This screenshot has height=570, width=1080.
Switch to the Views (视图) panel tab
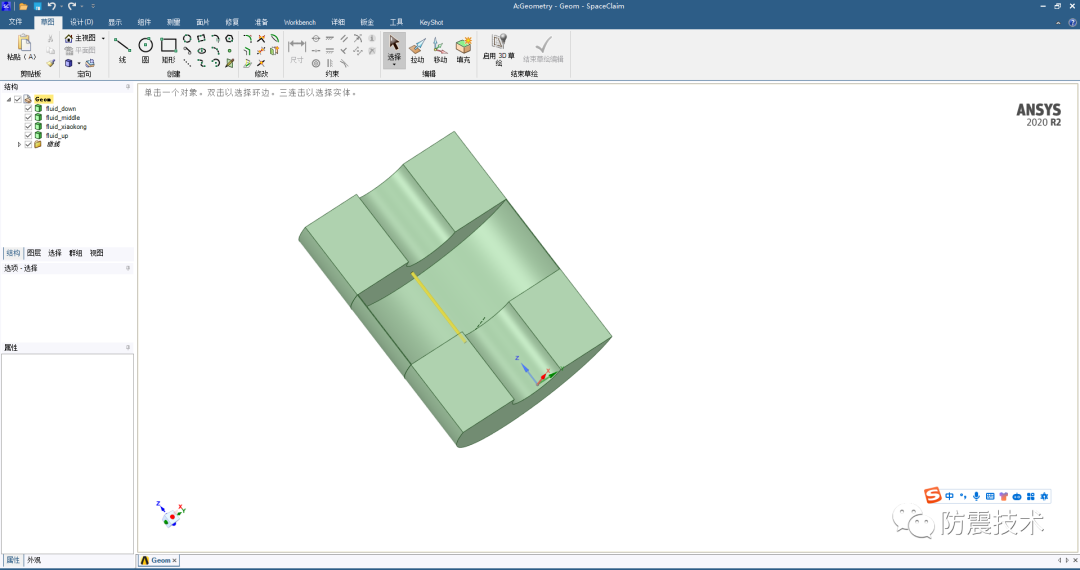96,253
